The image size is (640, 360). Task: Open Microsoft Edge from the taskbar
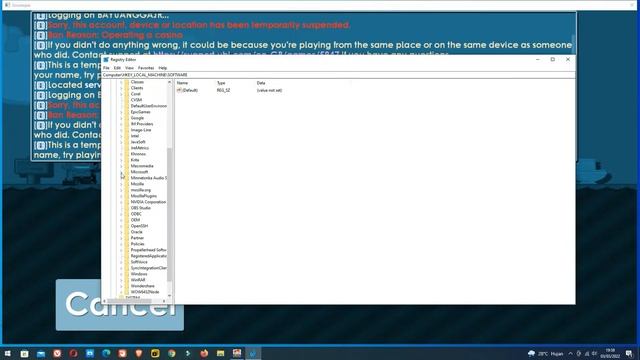point(106,353)
